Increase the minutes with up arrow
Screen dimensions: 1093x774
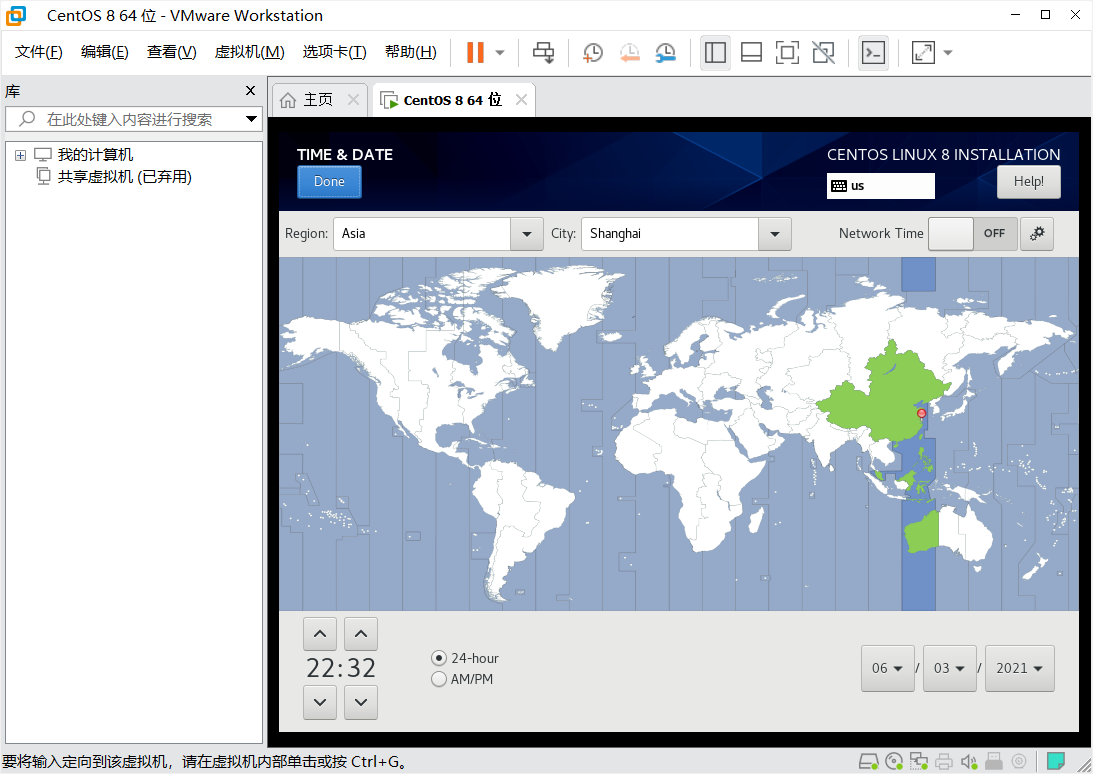[x=360, y=634]
